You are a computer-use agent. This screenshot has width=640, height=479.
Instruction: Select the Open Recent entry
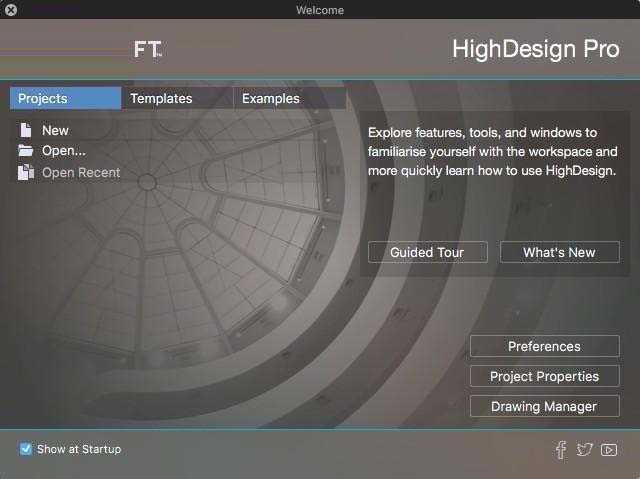(81, 173)
